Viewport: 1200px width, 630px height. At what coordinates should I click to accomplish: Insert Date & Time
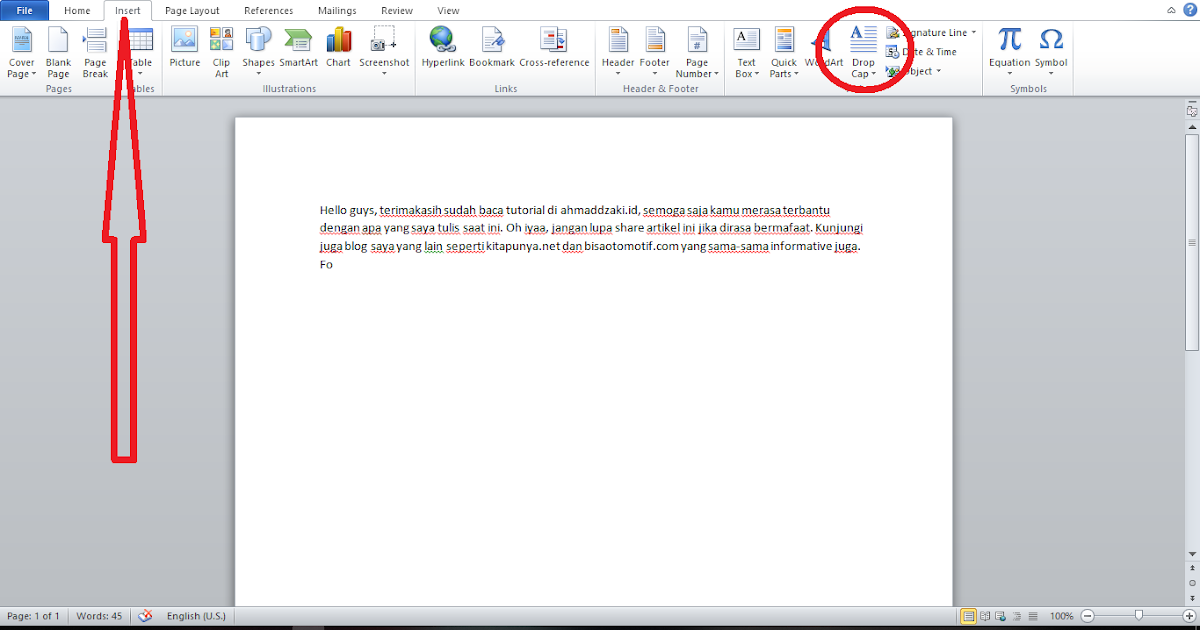[921, 51]
